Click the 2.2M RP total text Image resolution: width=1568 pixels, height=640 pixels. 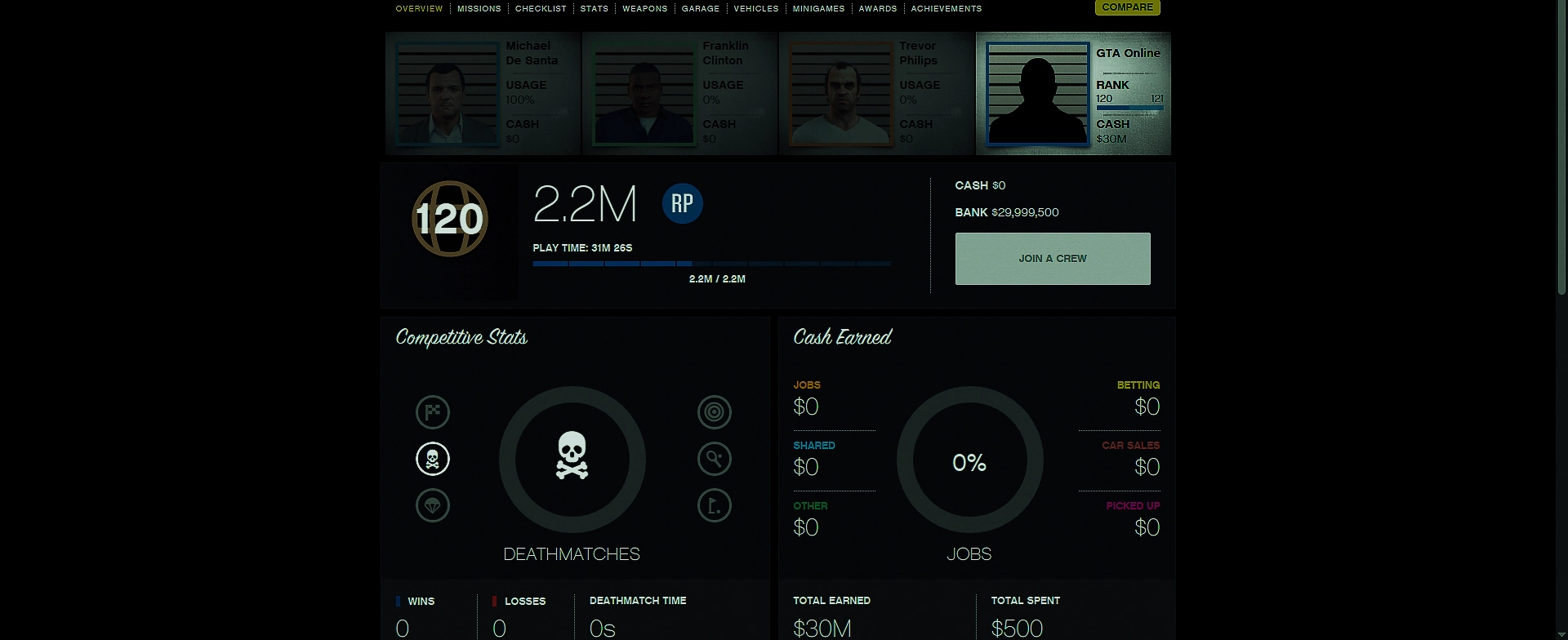(x=585, y=204)
